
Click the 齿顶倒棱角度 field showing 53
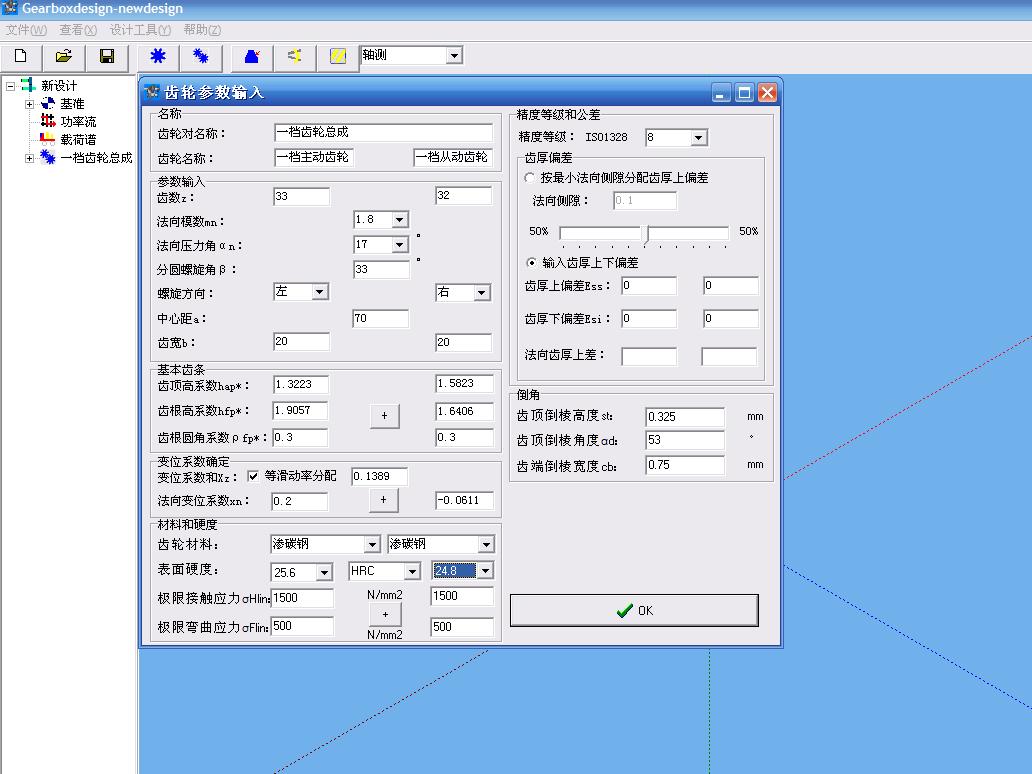[685, 440]
